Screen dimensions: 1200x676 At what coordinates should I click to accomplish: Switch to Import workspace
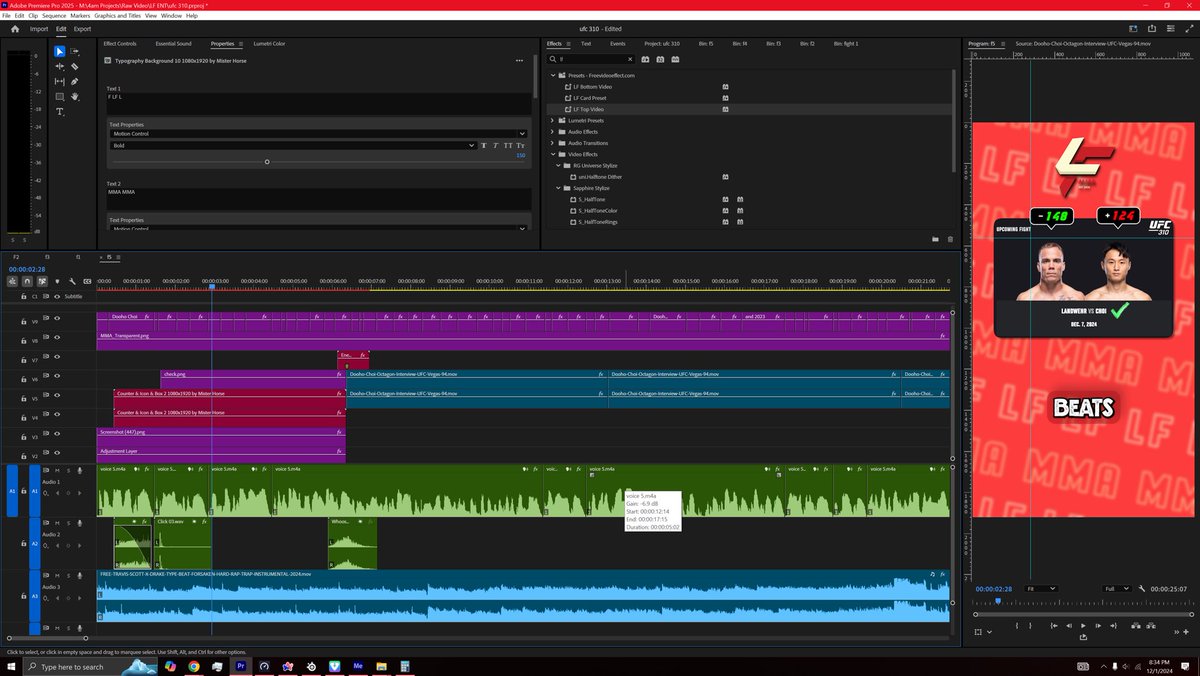[39, 29]
